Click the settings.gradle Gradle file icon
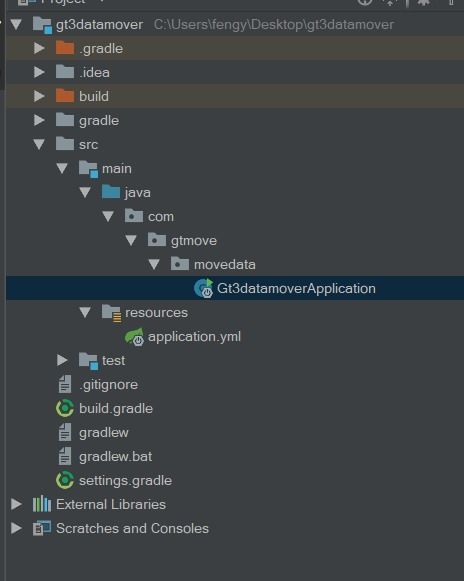The width and height of the screenshot is (464, 581). pyautogui.click(x=65, y=480)
